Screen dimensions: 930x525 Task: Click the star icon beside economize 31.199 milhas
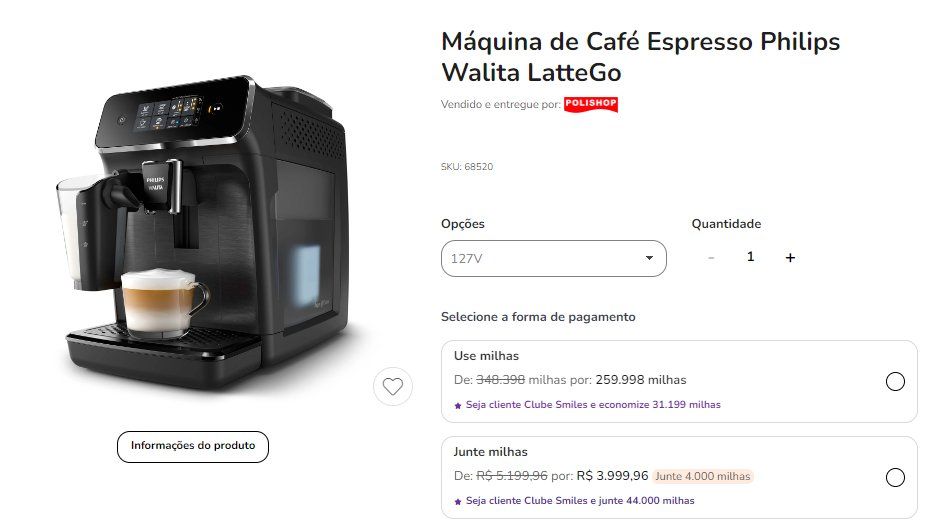[458, 406]
